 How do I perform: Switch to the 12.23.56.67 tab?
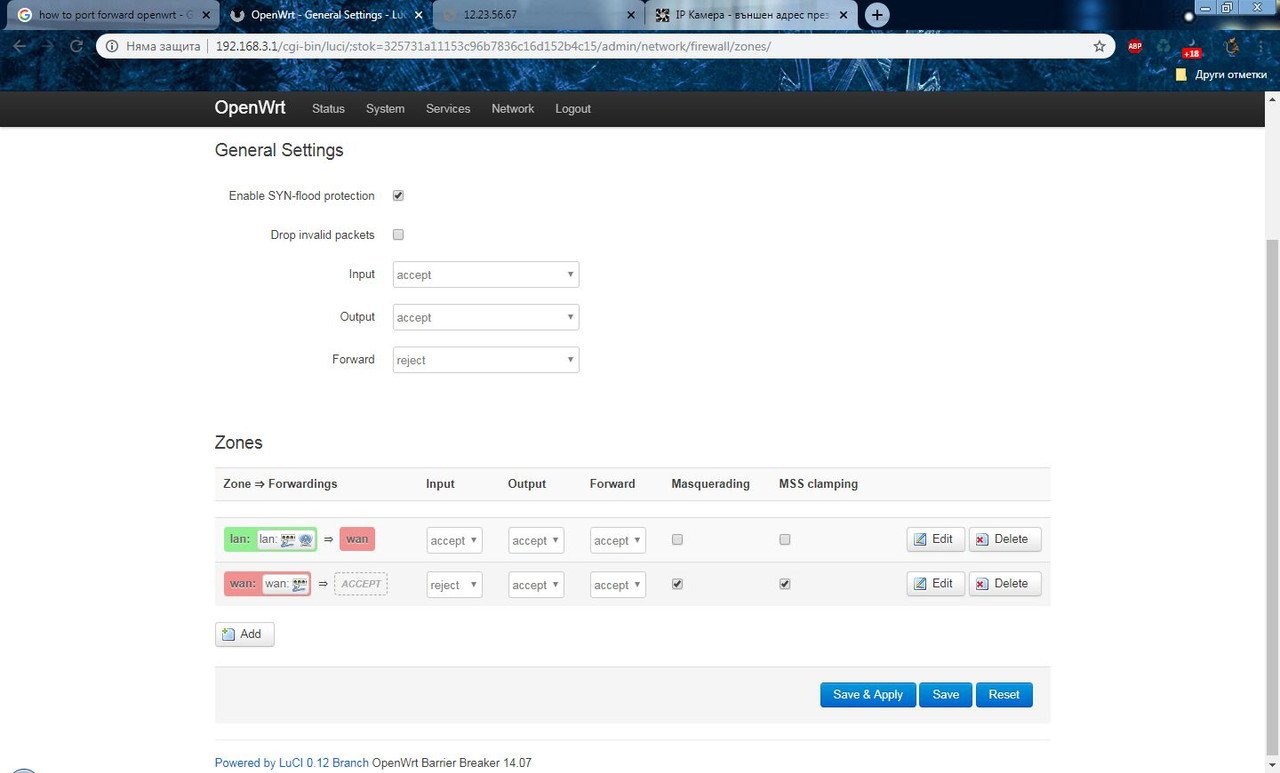[538, 15]
